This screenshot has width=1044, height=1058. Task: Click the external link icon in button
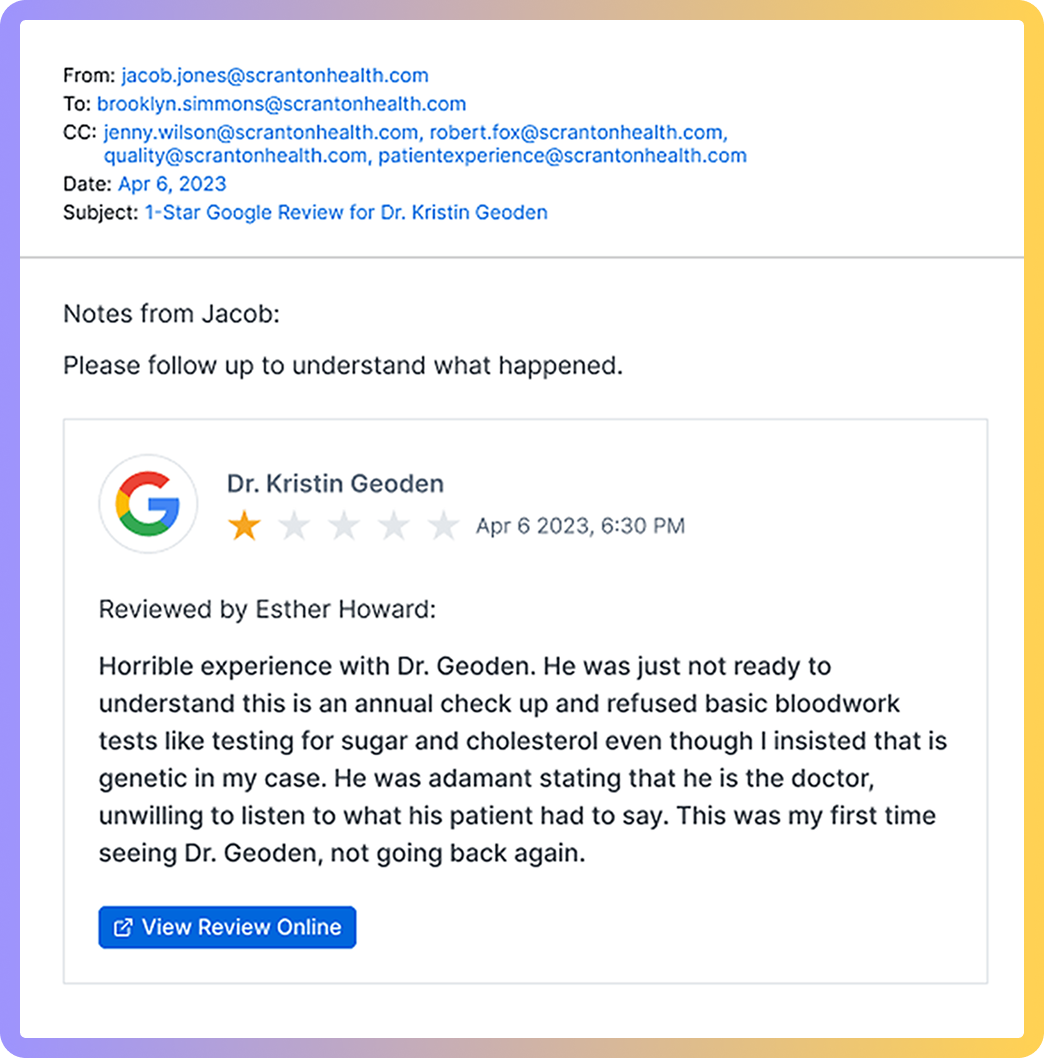(x=123, y=927)
